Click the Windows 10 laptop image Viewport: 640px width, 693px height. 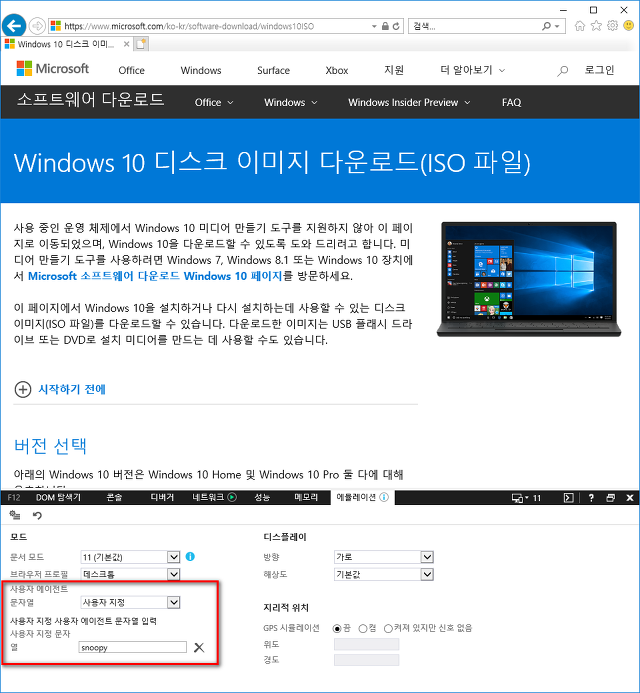pyautogui.click(x=529, y=279)
